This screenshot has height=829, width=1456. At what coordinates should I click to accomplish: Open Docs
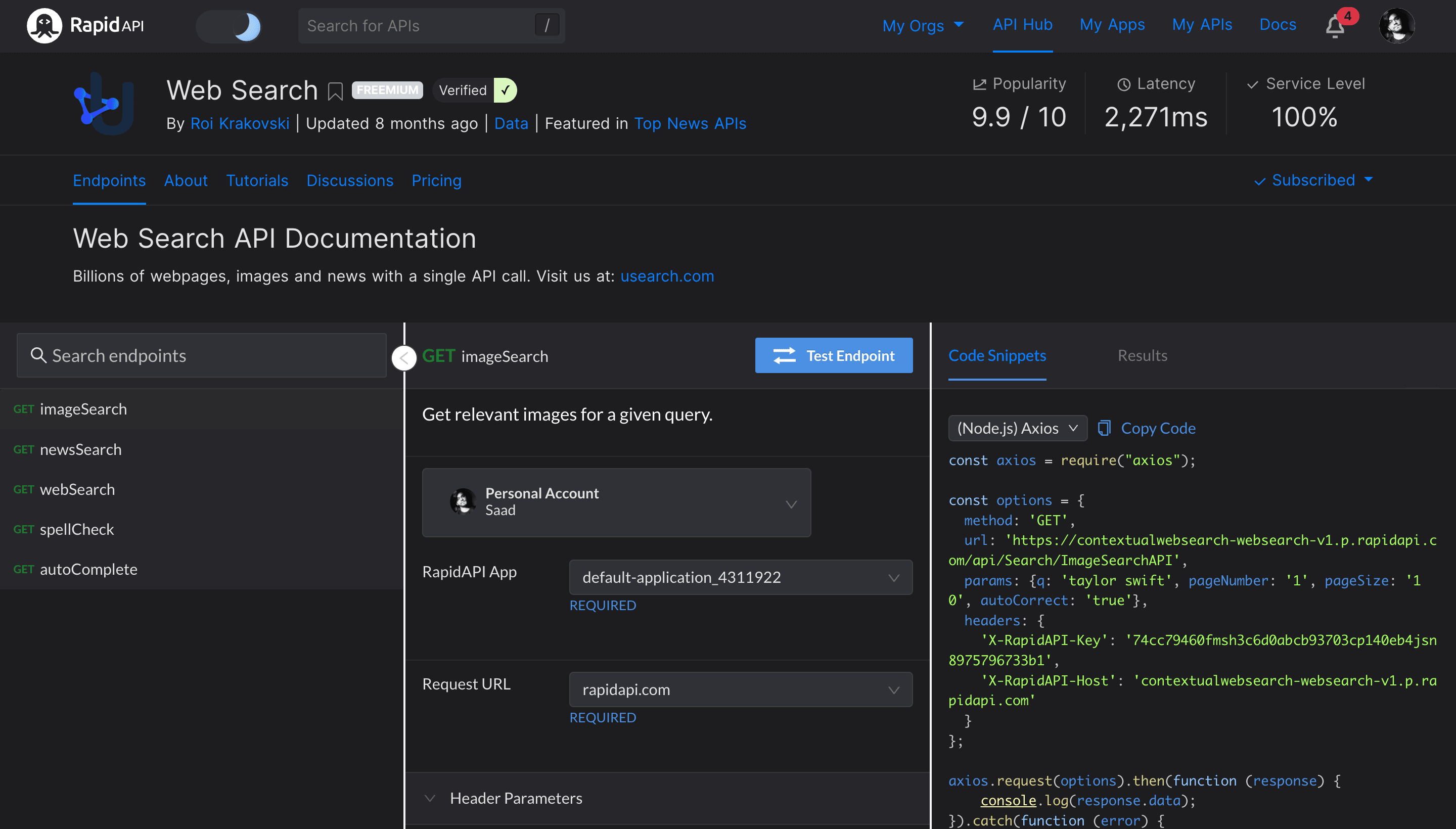(1277, 24)
